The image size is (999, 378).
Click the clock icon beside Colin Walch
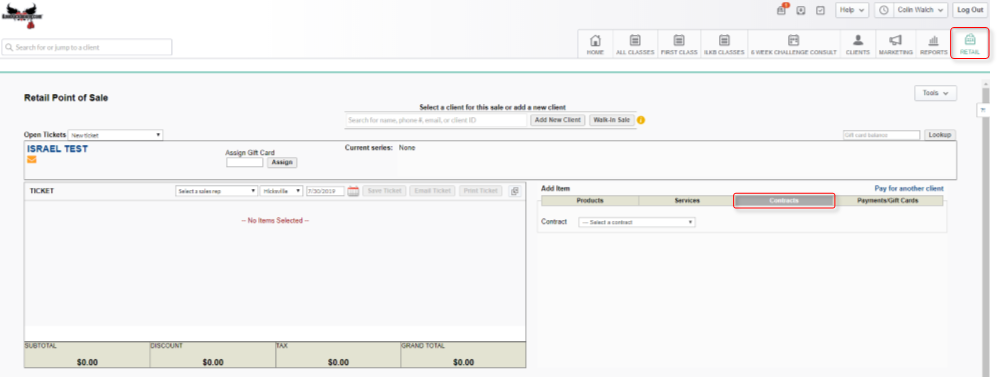tap(884, 10)
